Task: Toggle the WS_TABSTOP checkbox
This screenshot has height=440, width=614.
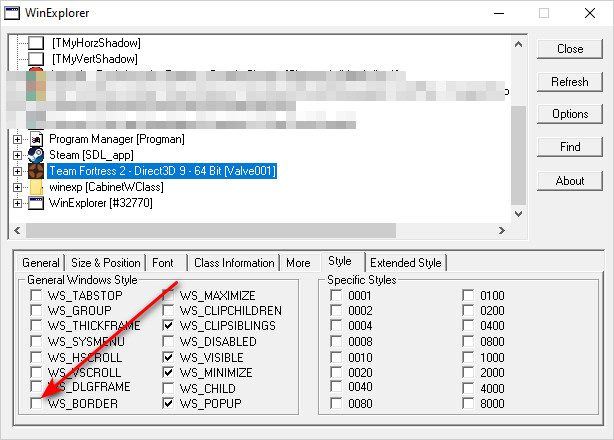Action: (36, 295)
